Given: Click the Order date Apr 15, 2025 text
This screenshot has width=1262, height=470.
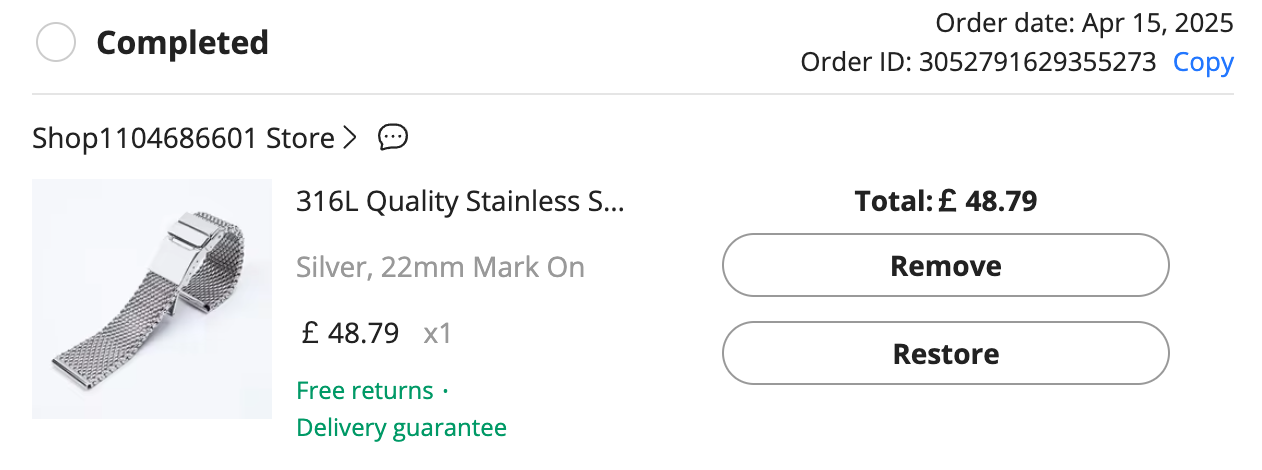Looking at the screenshot, I should tap(1084, 22).
